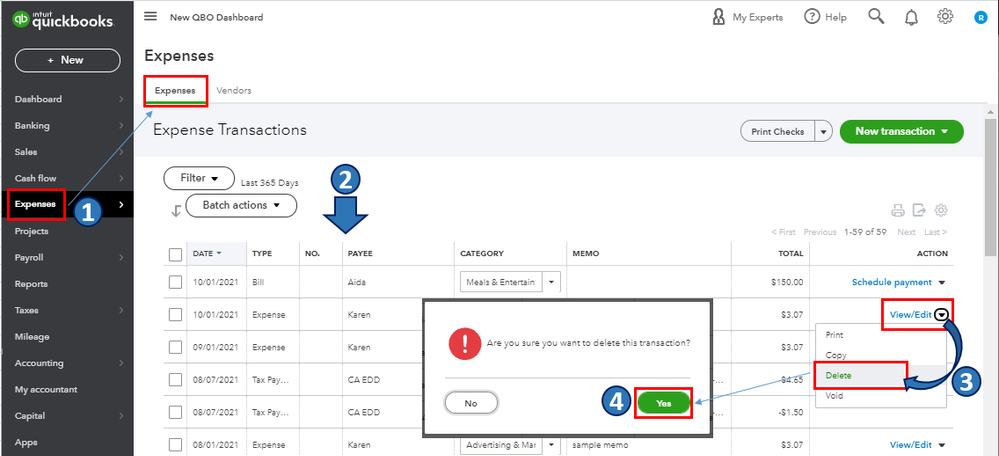Check the 09/01/2021 Karen expense row
Viewport: 999px width, 456px height.
[175, 347]
